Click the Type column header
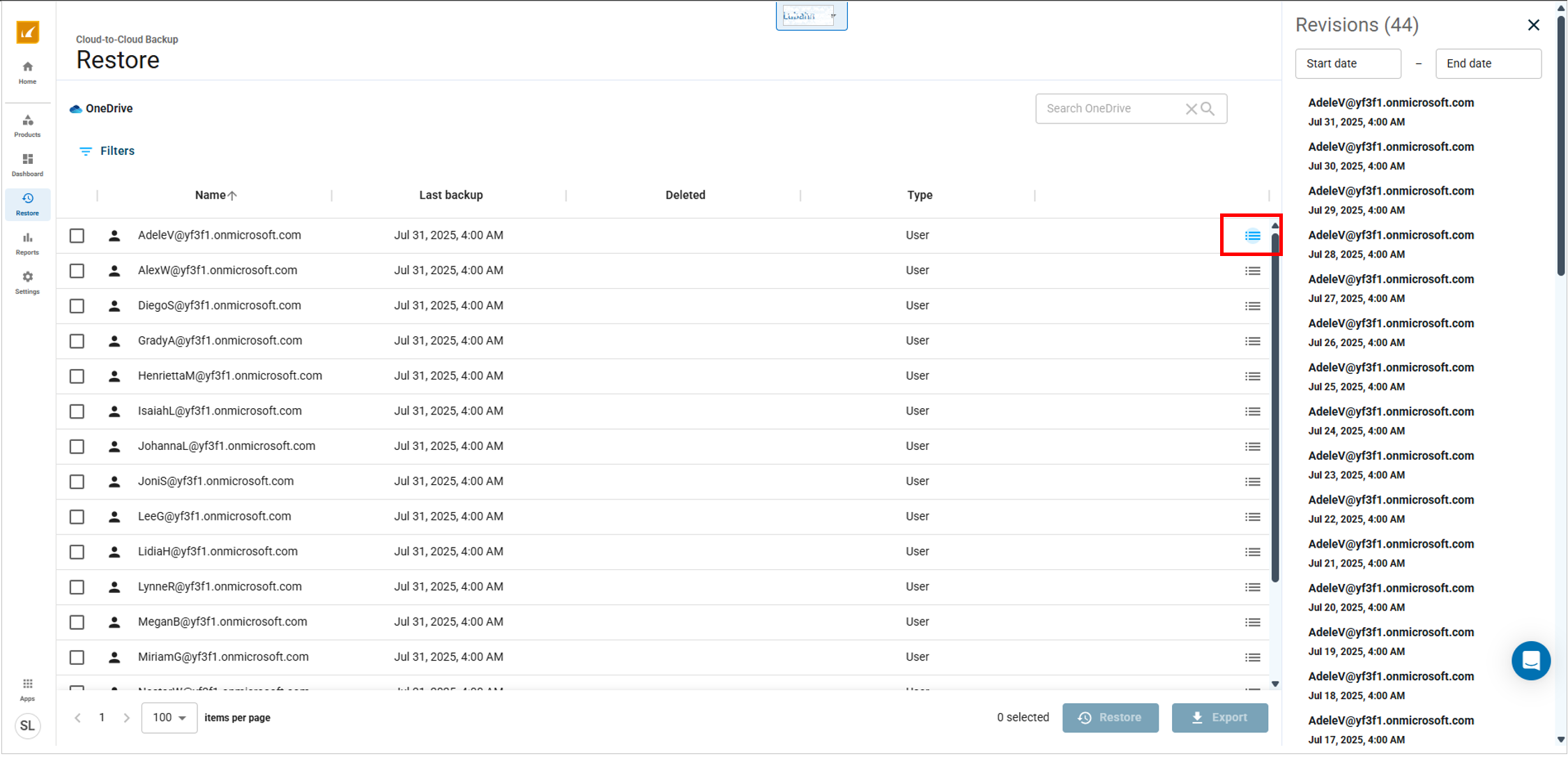The width and height of the screenshot is (1568, 759). (x=920, y=195)
